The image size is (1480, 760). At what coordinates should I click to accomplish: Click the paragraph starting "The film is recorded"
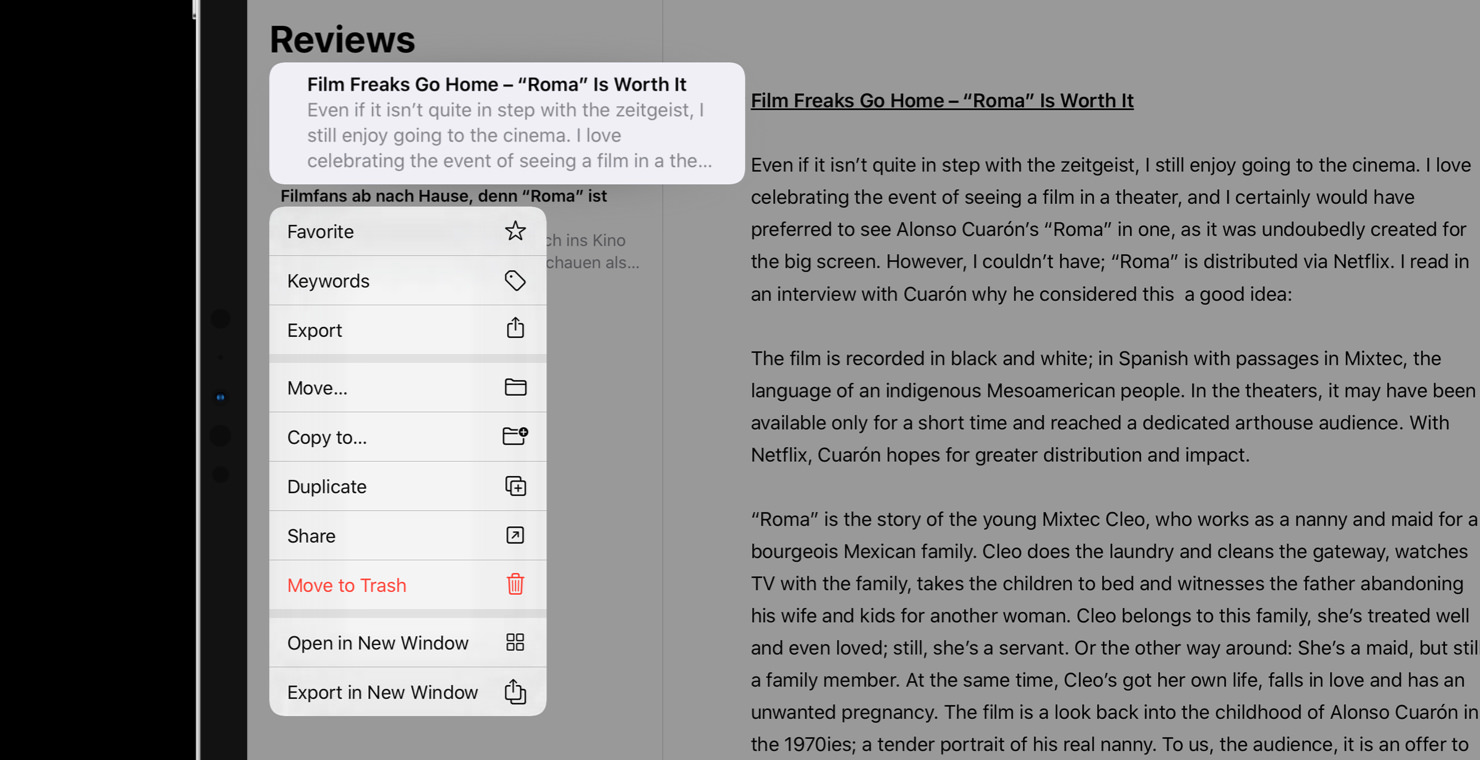point(1113,406)
